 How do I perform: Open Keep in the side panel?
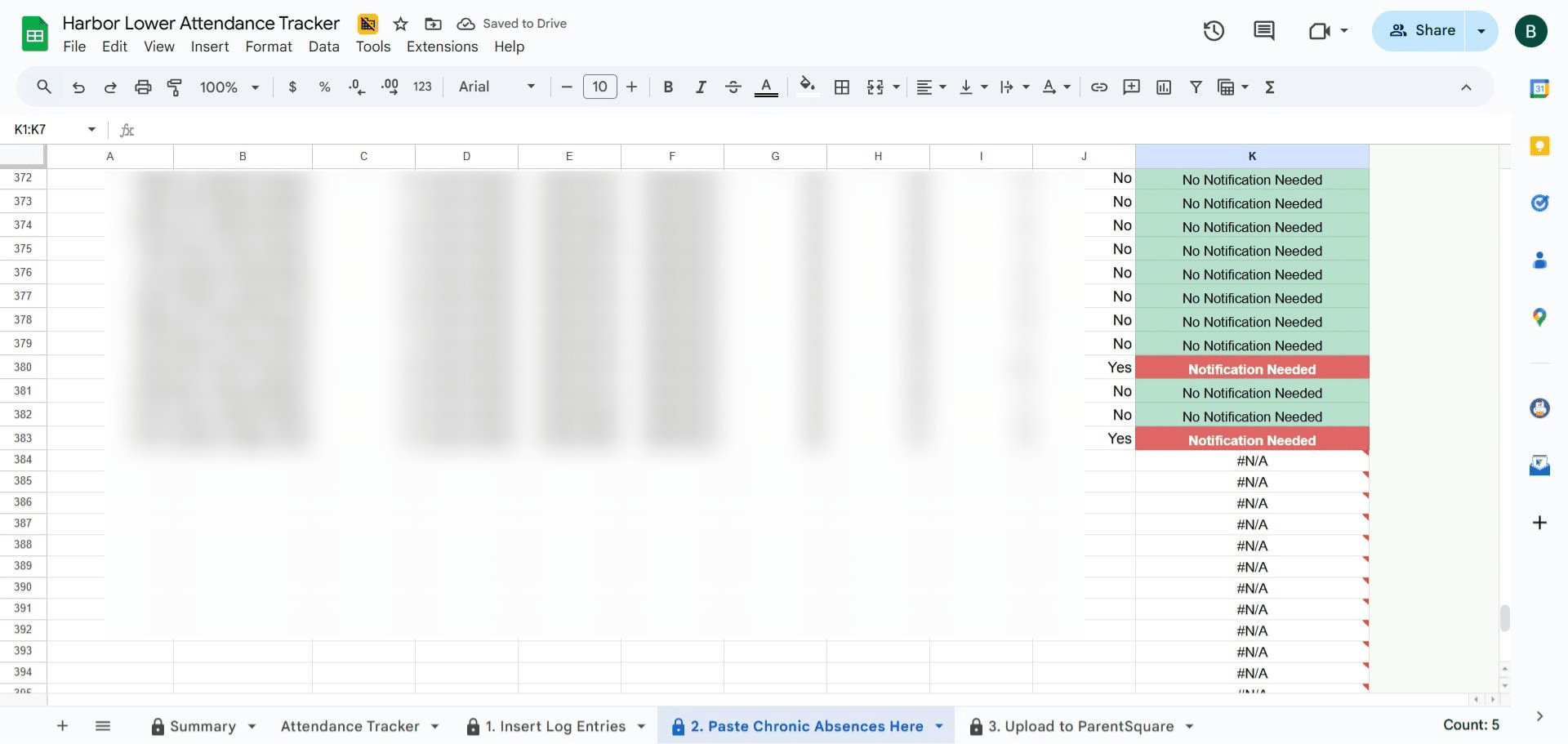[x=1539, y=146]
